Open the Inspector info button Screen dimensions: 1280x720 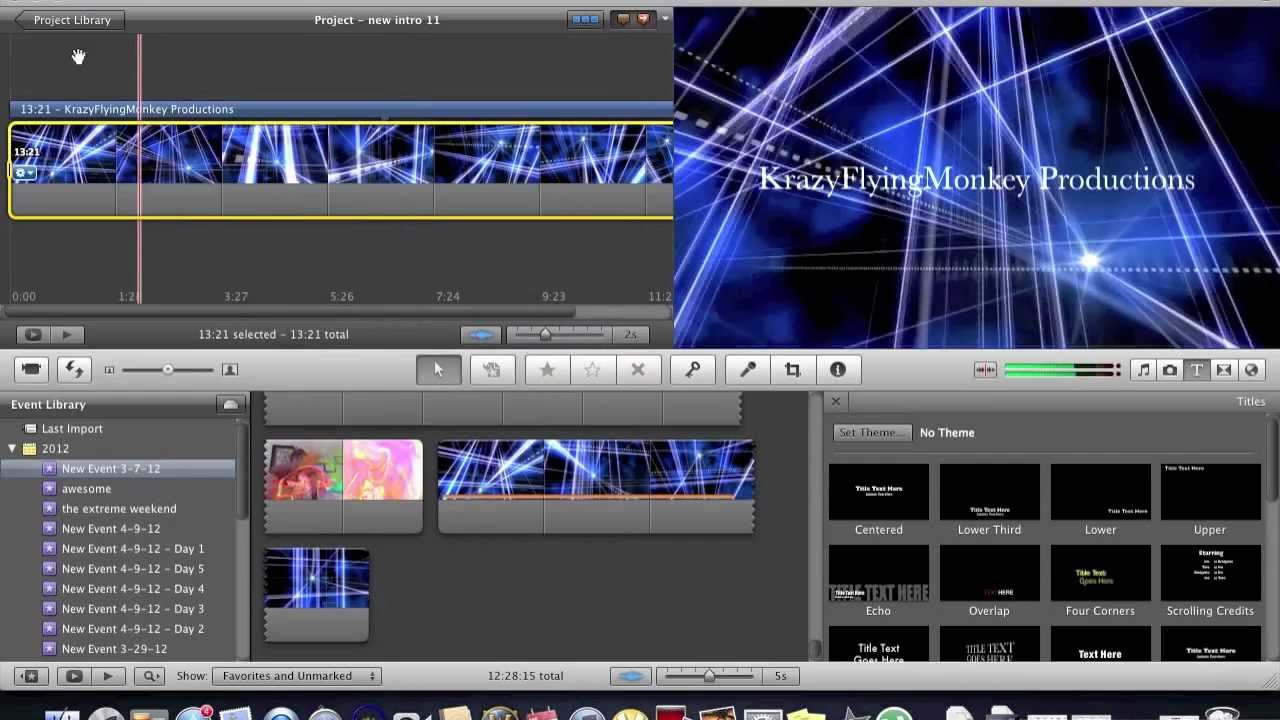coord(838,370)
